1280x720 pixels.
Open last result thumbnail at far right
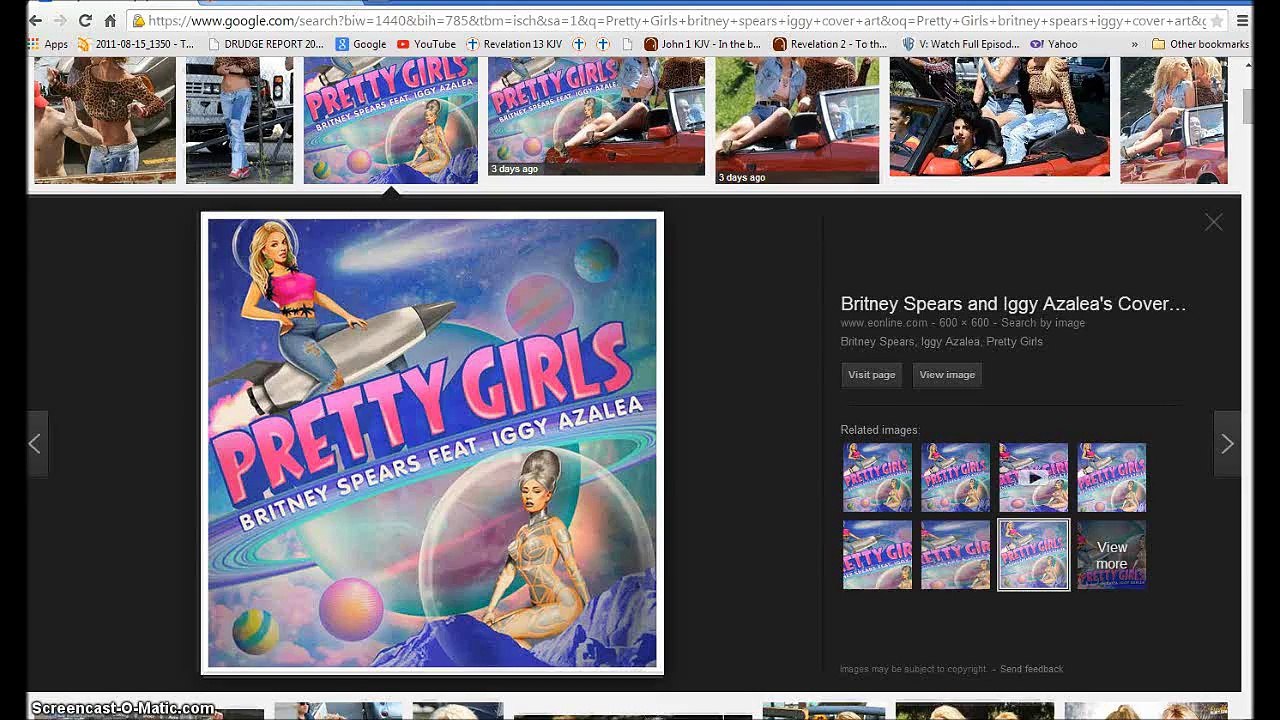pyautogui.click(x=1174, y=120)
